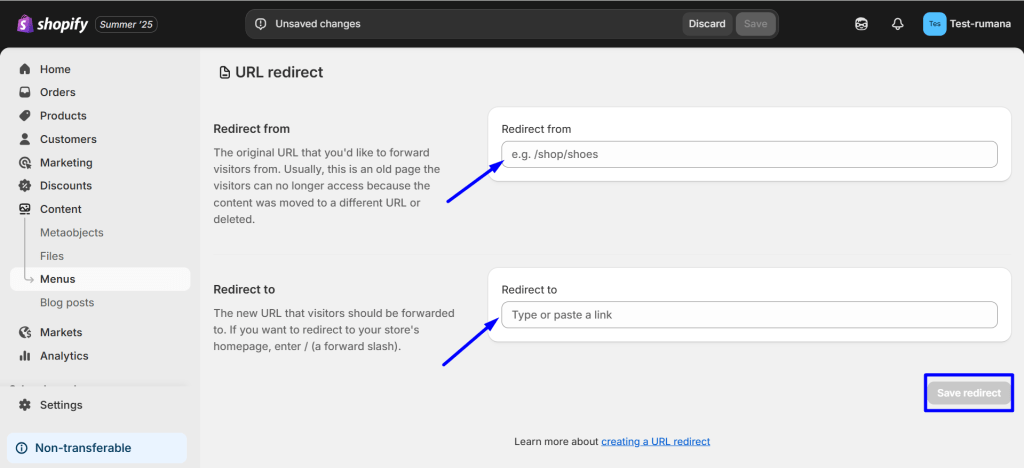Click the Content icon in sidebar
Image resolution: width=1024 pixels, height=468 pixels.
(25, 209)
